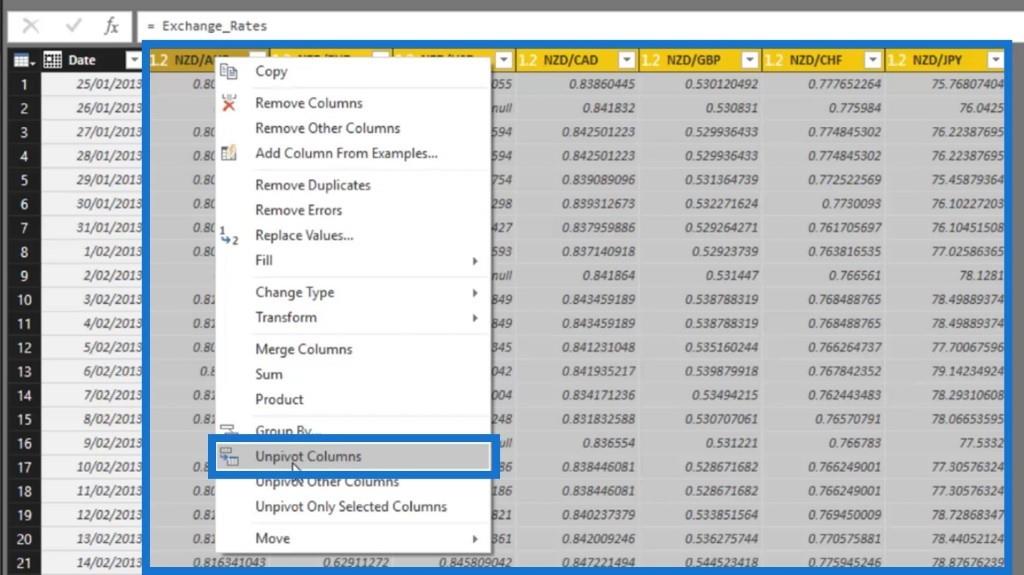1024x575 pixels.
Task: Click the cell 0.775945246
Action: tap(823, 563)
